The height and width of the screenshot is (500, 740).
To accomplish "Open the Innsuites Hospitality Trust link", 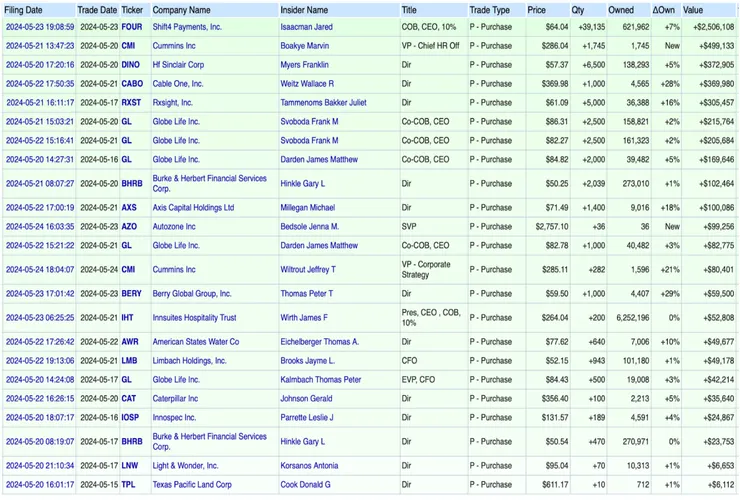I will [194, 318].
